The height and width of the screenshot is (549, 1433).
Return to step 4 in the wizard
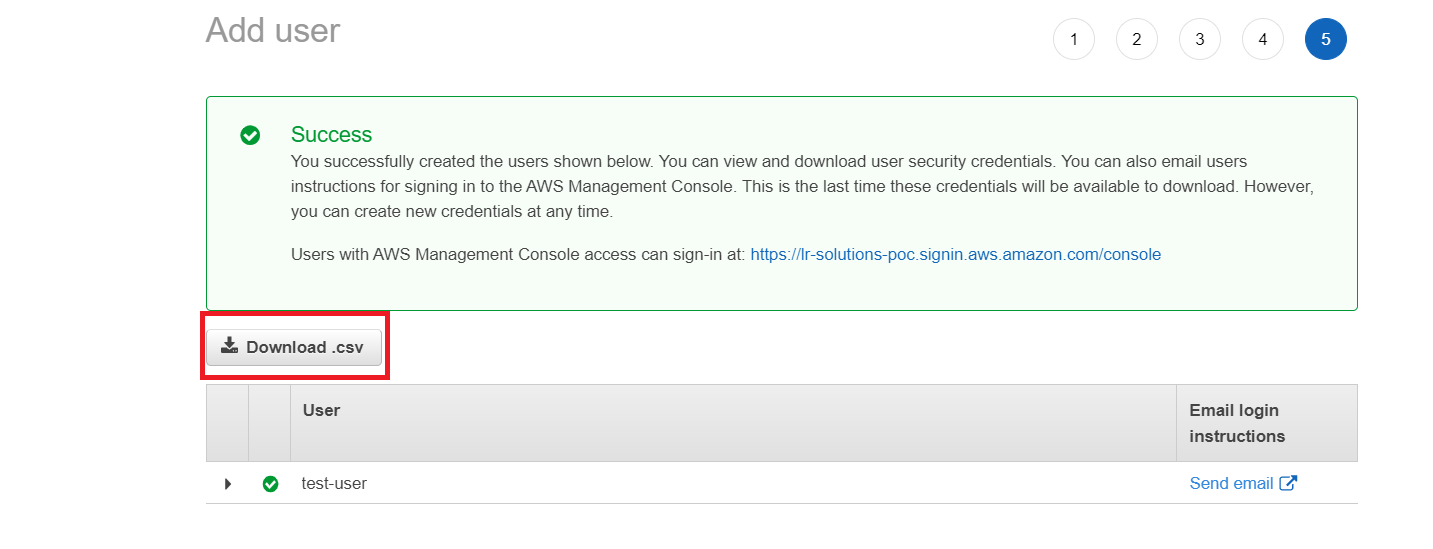pos(1263,40)
